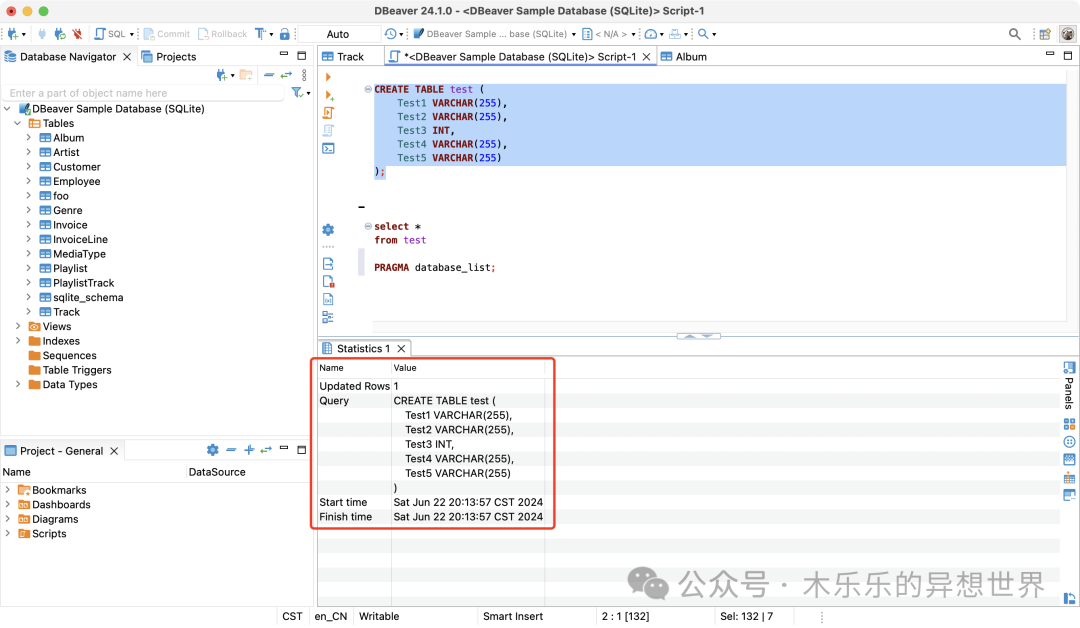Select the Genre table
This screenshot has height=628, width=1080.
point(68,210)
